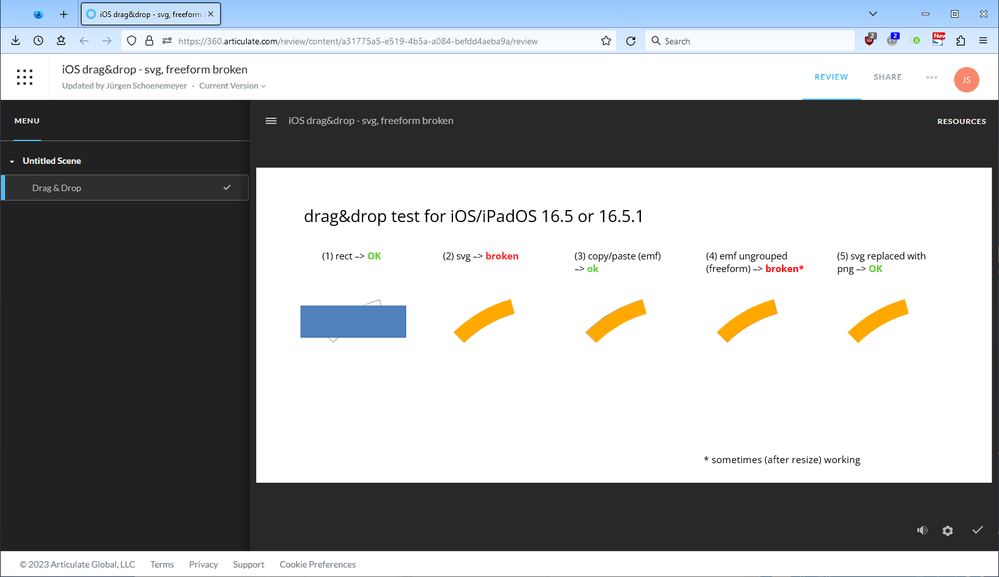Screen dimensions: 999x577
Task: Open the Support footer link
Action: pos(248,564)
